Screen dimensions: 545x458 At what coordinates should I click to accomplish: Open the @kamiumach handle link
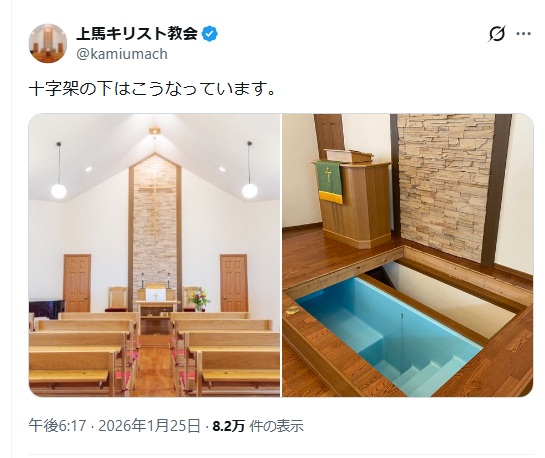tap(122, 54)
